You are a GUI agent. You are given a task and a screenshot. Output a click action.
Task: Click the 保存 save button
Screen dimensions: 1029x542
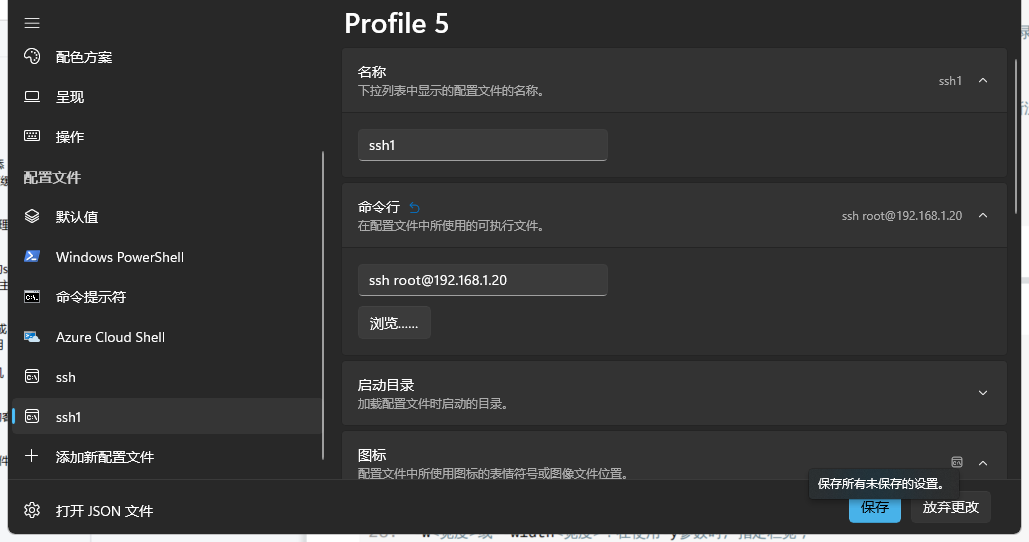(875, 507)
